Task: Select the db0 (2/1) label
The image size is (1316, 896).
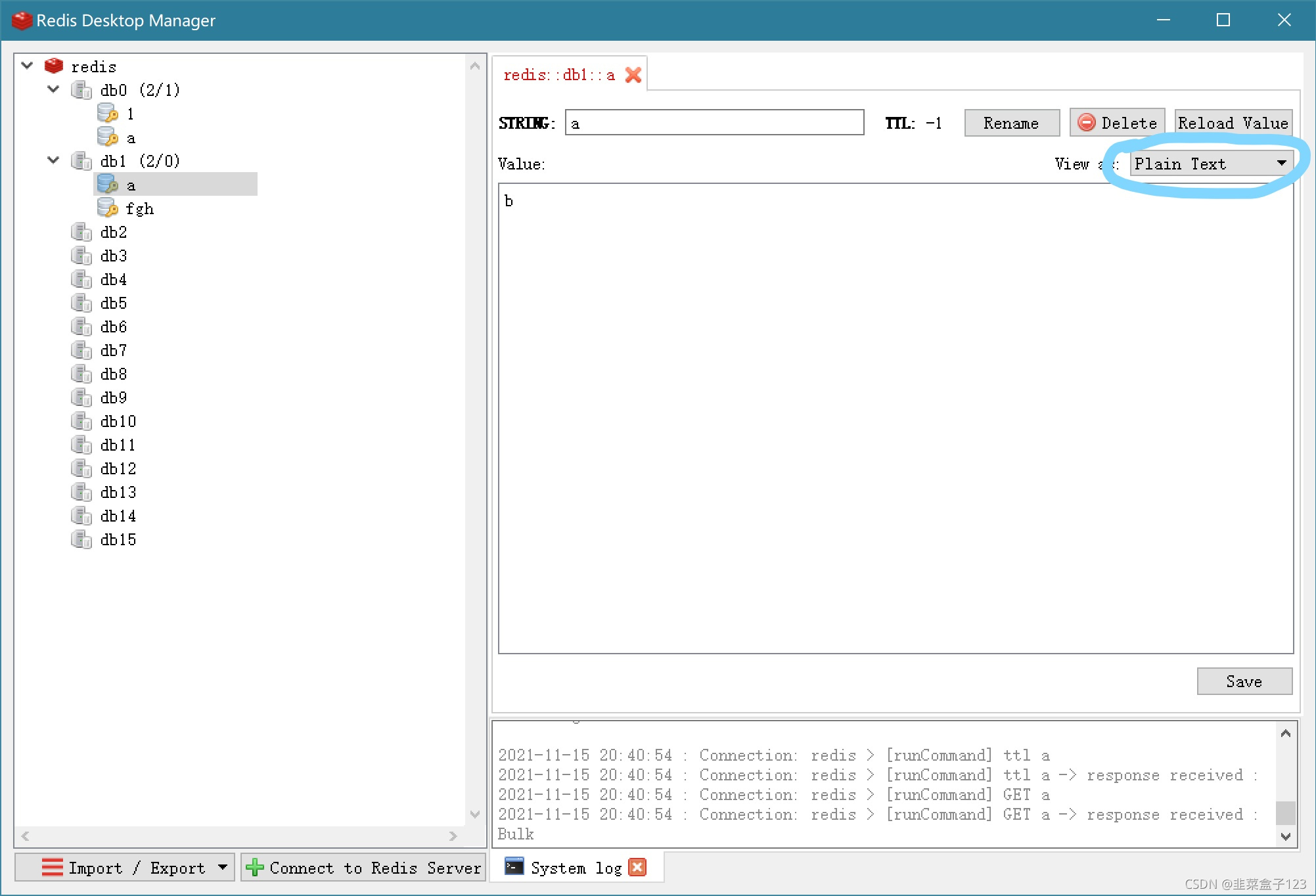Action: tap(140, 90)
